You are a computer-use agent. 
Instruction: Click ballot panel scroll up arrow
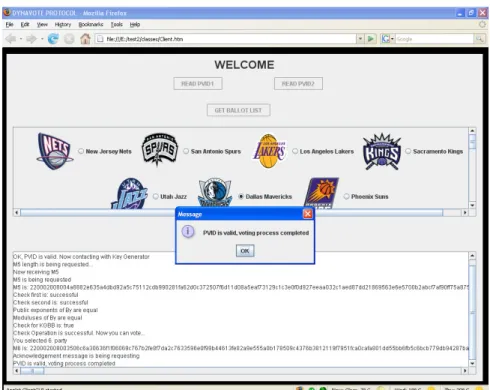tap(472, 131)
